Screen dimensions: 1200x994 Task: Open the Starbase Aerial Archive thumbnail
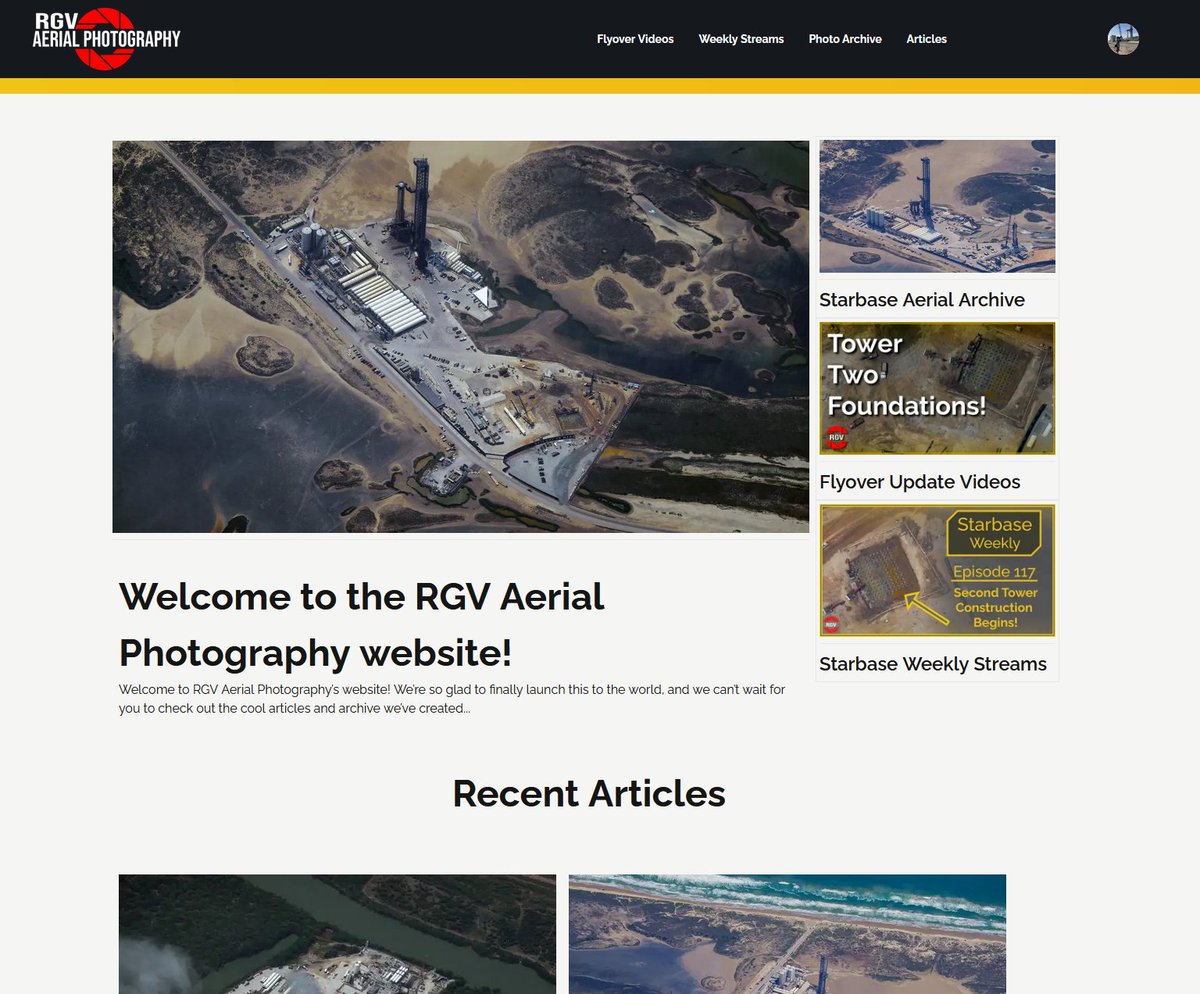pos(937,206)
